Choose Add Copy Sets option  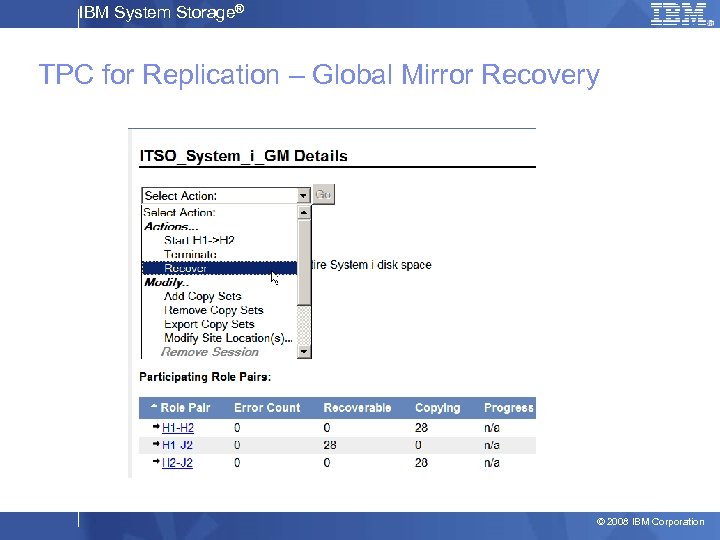202,296
